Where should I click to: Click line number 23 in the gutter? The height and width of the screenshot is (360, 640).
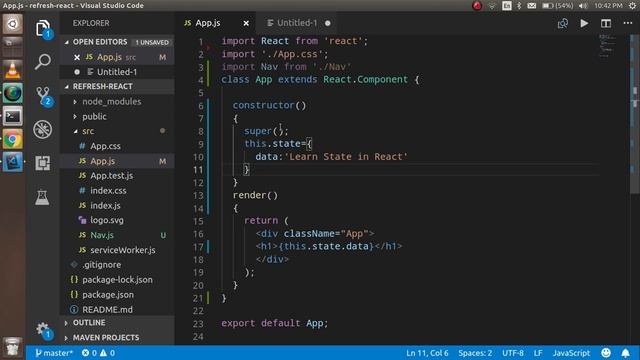(x=198, y=324)
